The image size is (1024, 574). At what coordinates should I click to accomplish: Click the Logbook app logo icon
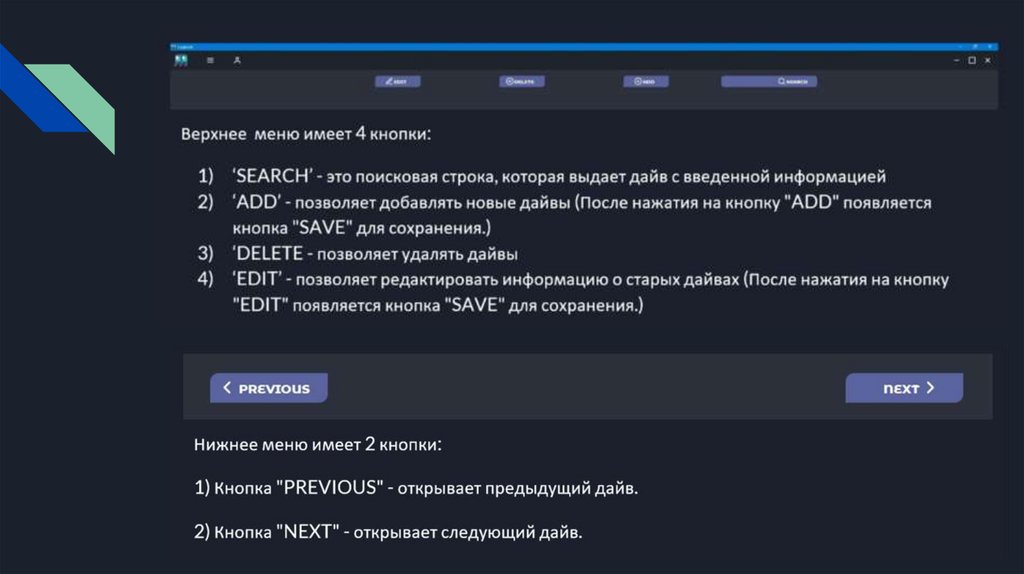point(181,60)
